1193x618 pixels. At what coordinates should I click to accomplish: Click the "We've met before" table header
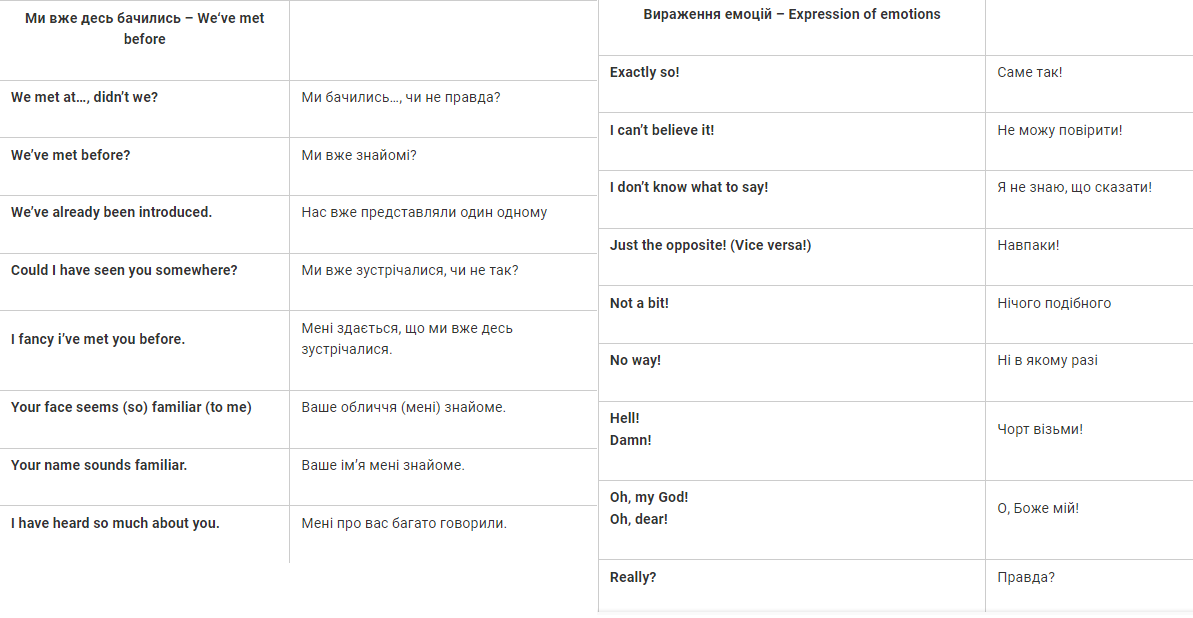[x=144, y=29]
